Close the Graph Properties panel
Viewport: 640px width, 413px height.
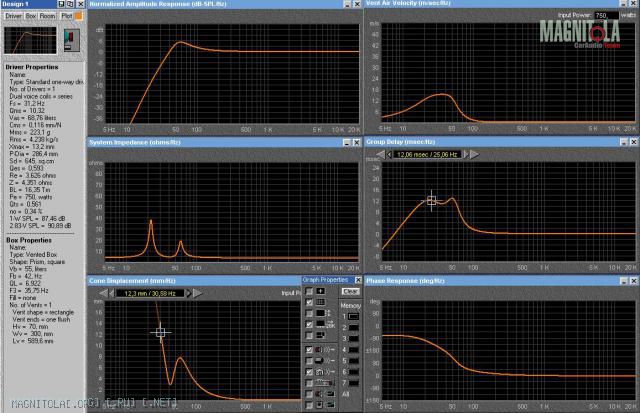[x=358, y=280]
